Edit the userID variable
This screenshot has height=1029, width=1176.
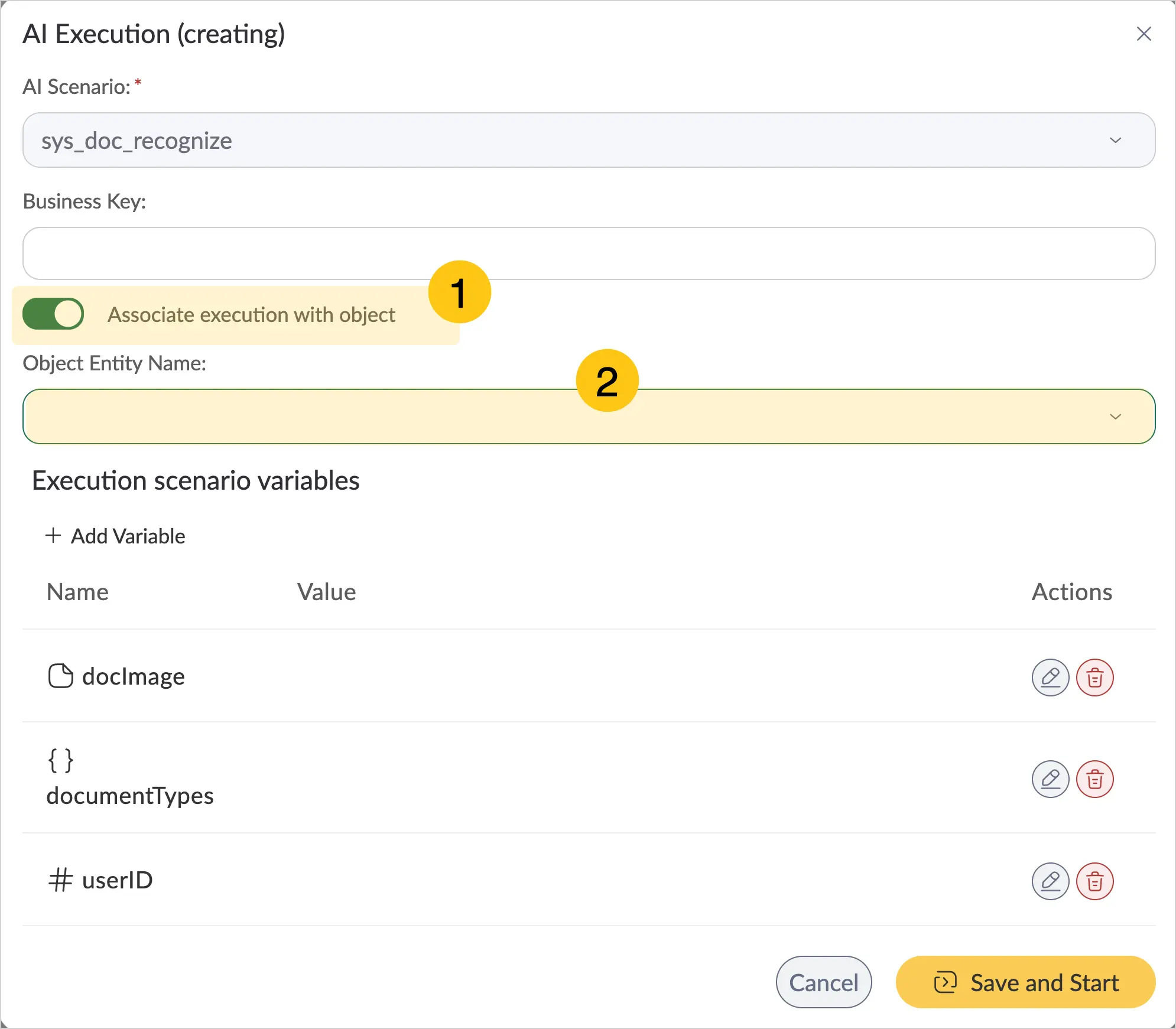[1050, 881]
